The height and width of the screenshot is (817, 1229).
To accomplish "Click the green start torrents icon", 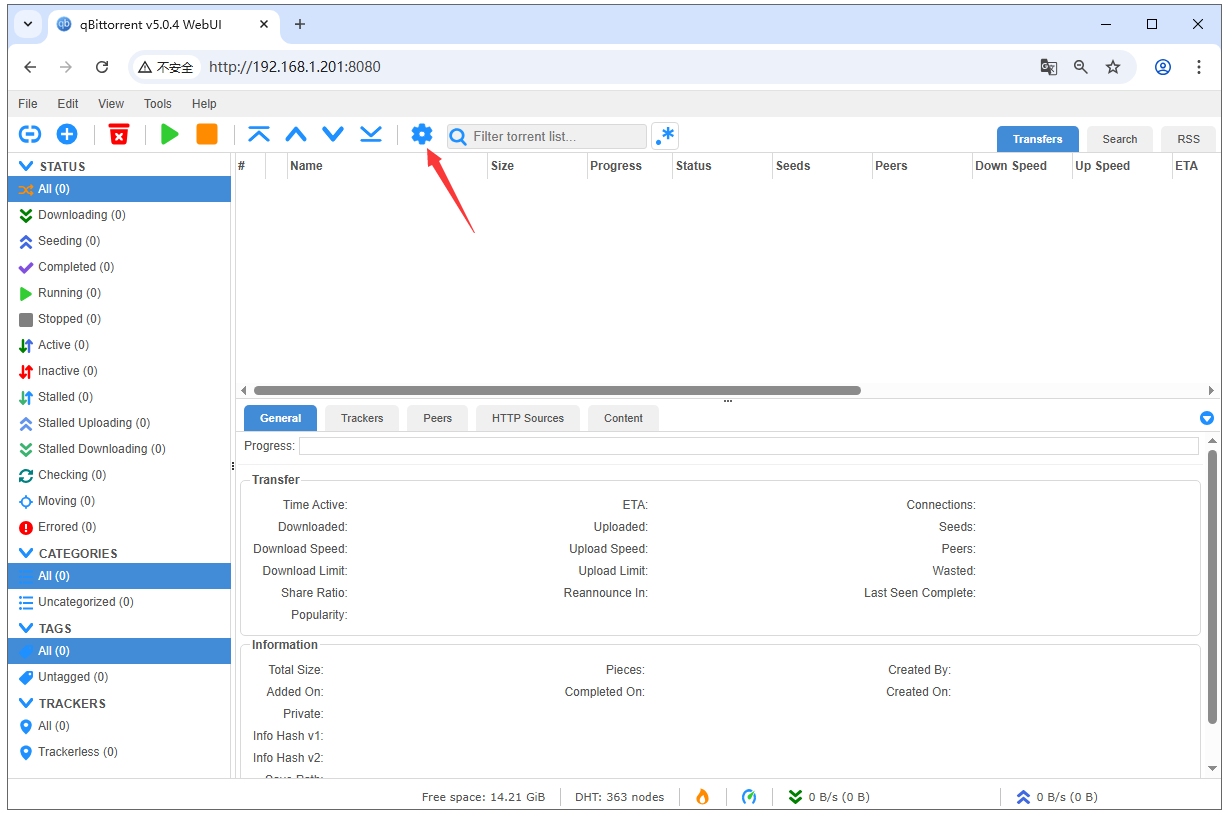I will [x=168, y=135].
